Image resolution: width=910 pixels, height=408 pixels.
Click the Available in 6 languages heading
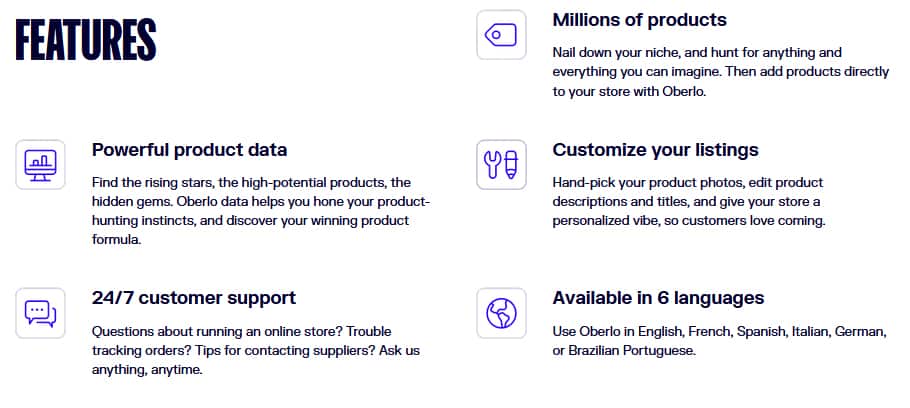[x=658, y=298]
